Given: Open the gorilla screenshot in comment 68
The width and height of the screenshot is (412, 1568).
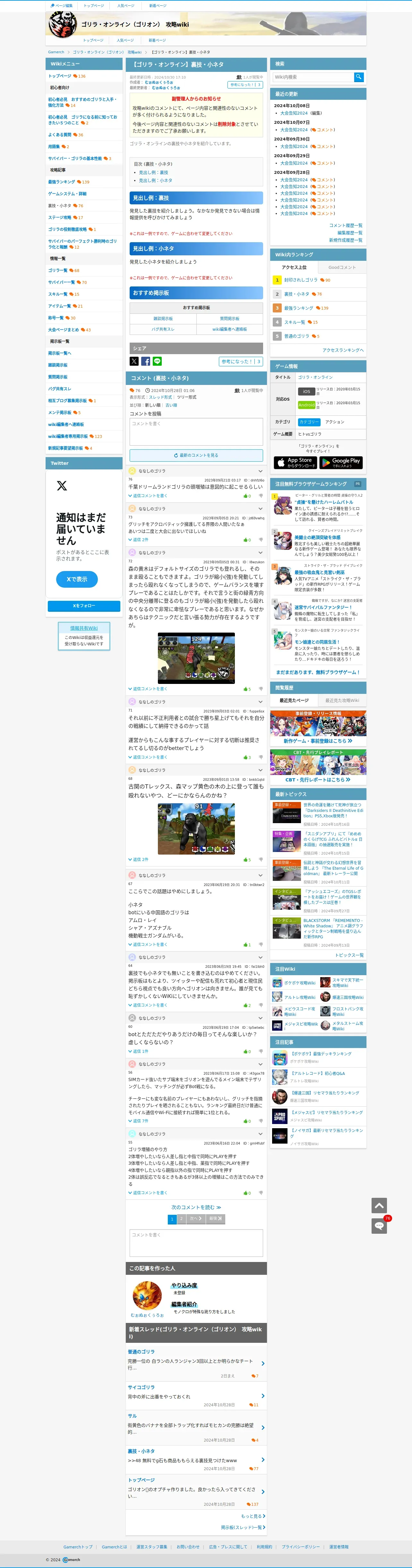Looking at the screenshot, I should click(x=196, y=829).
